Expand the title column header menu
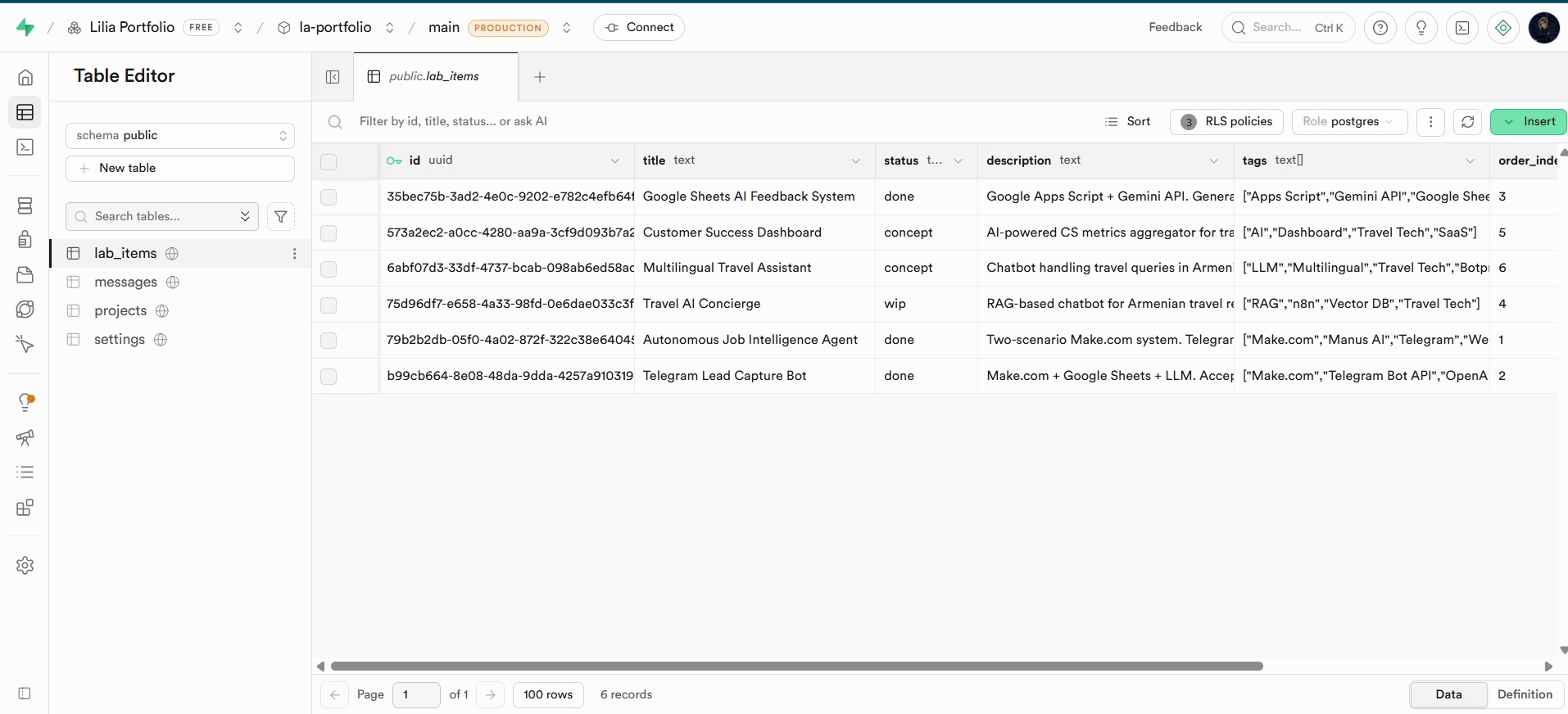 (x=856, y=161)
